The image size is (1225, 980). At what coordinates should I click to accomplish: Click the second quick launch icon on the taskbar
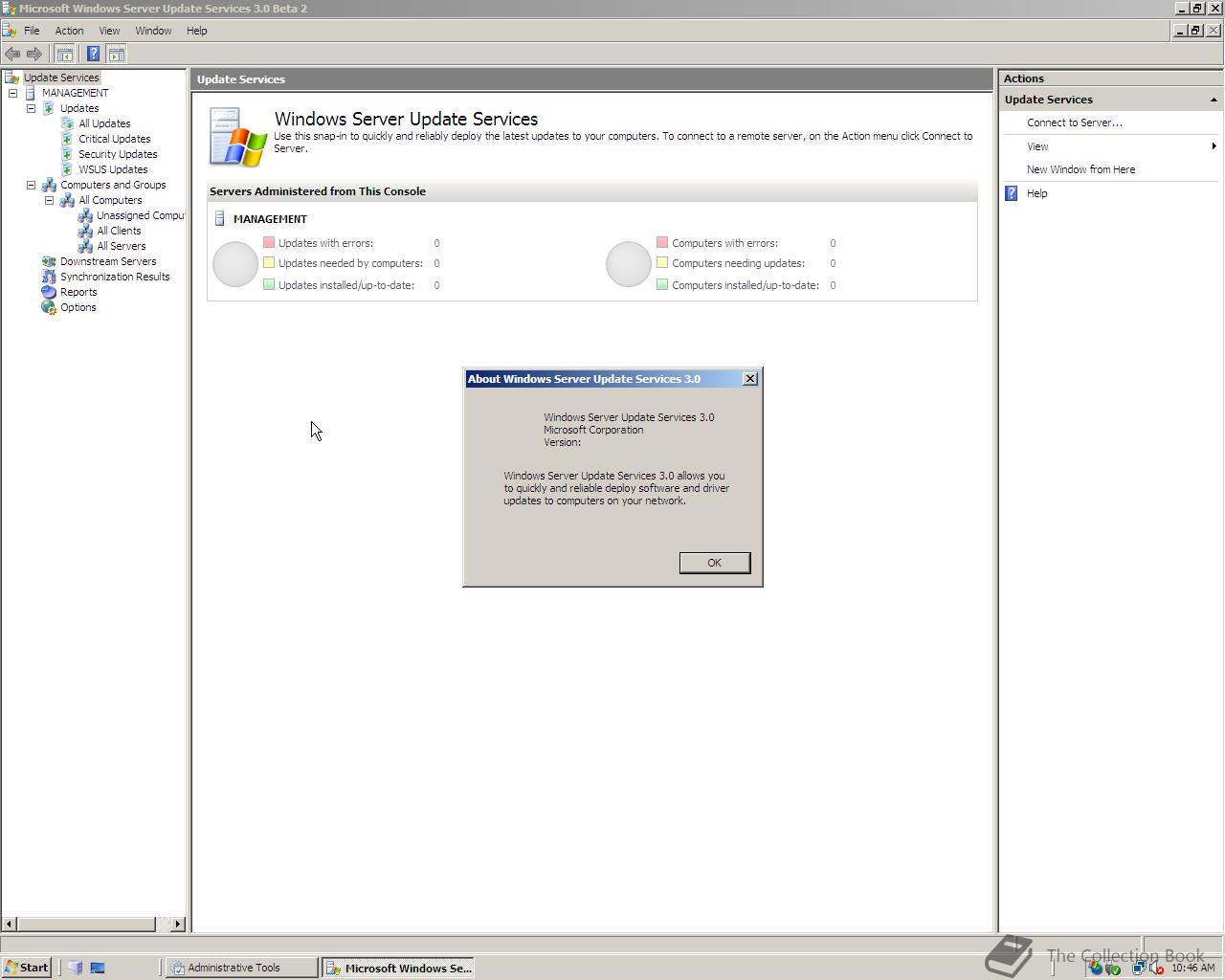[x=98, y=968]
